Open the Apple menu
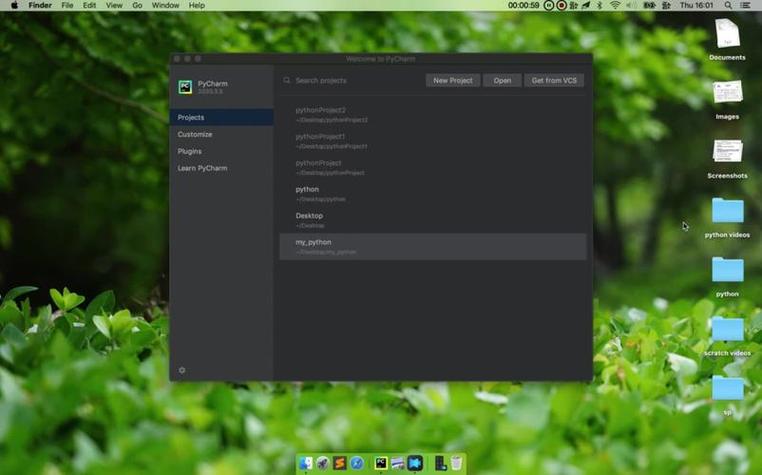This screenshot has height=475, width=762. click(14, 5)
